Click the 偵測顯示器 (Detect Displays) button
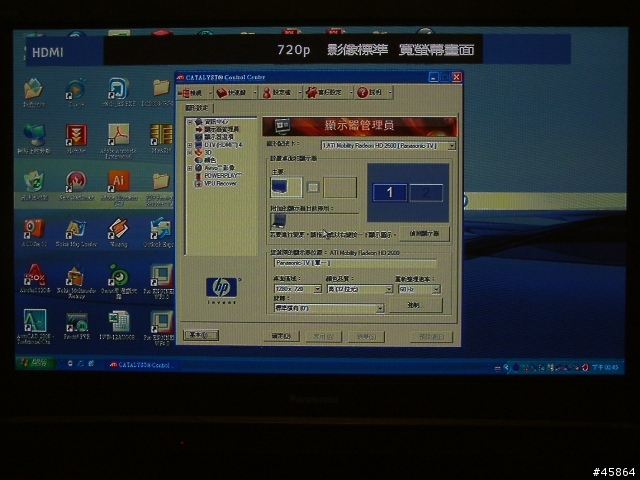Image resolution: width=640 pixels, height=480 pixels. tap(424, 234)
